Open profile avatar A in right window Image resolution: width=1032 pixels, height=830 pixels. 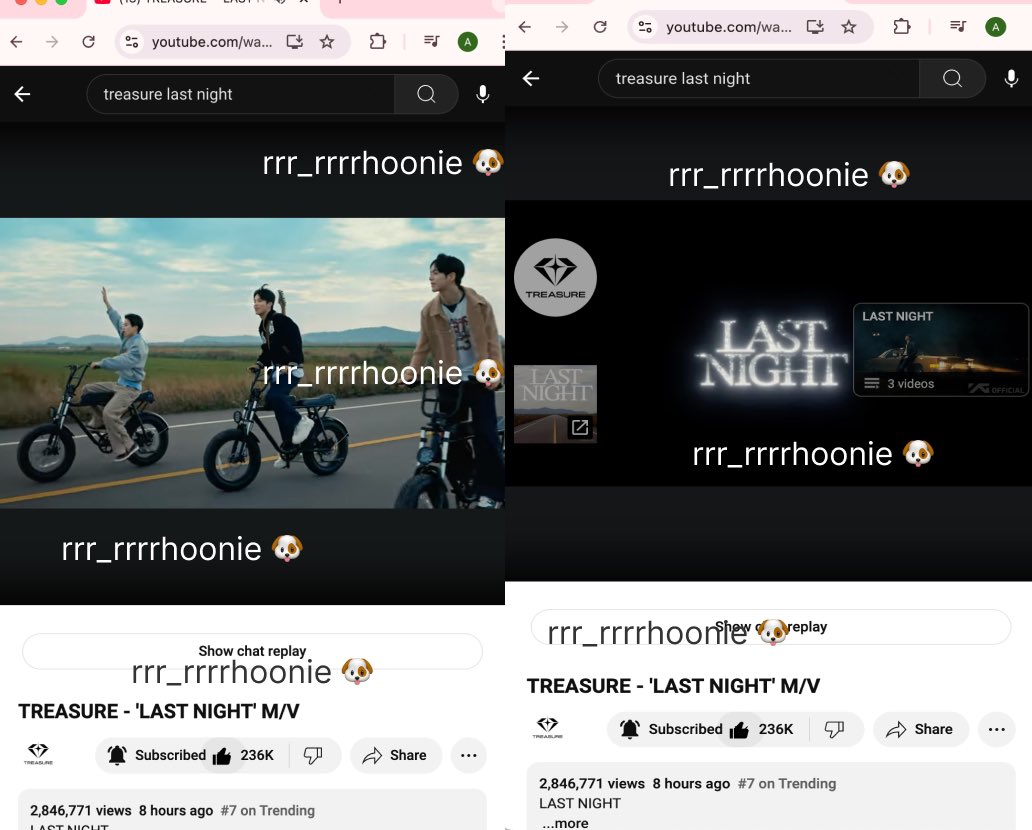point(995,27)
